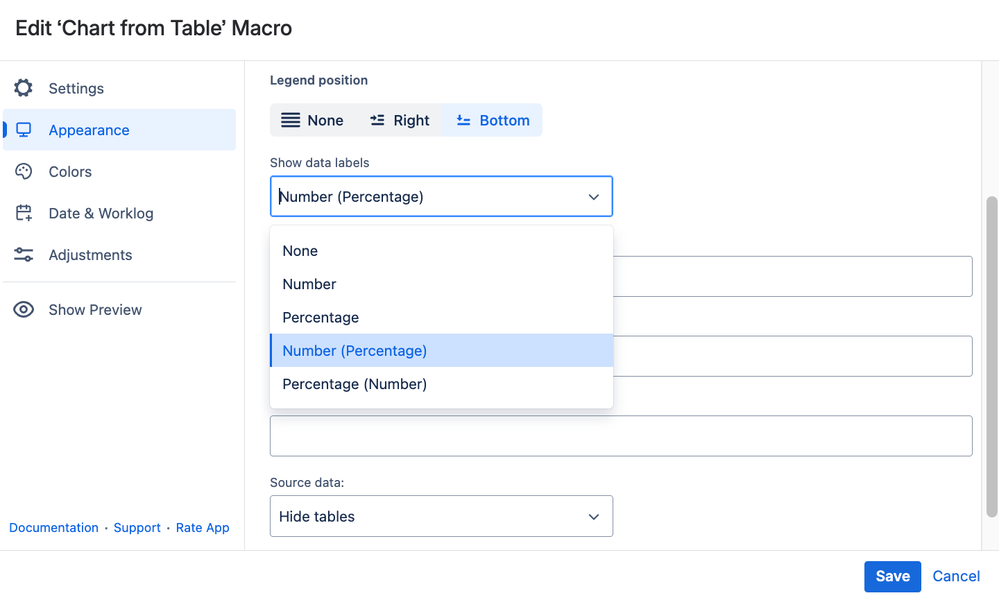Click the Support link
The image size is (999, 602).
pos(137,528)
